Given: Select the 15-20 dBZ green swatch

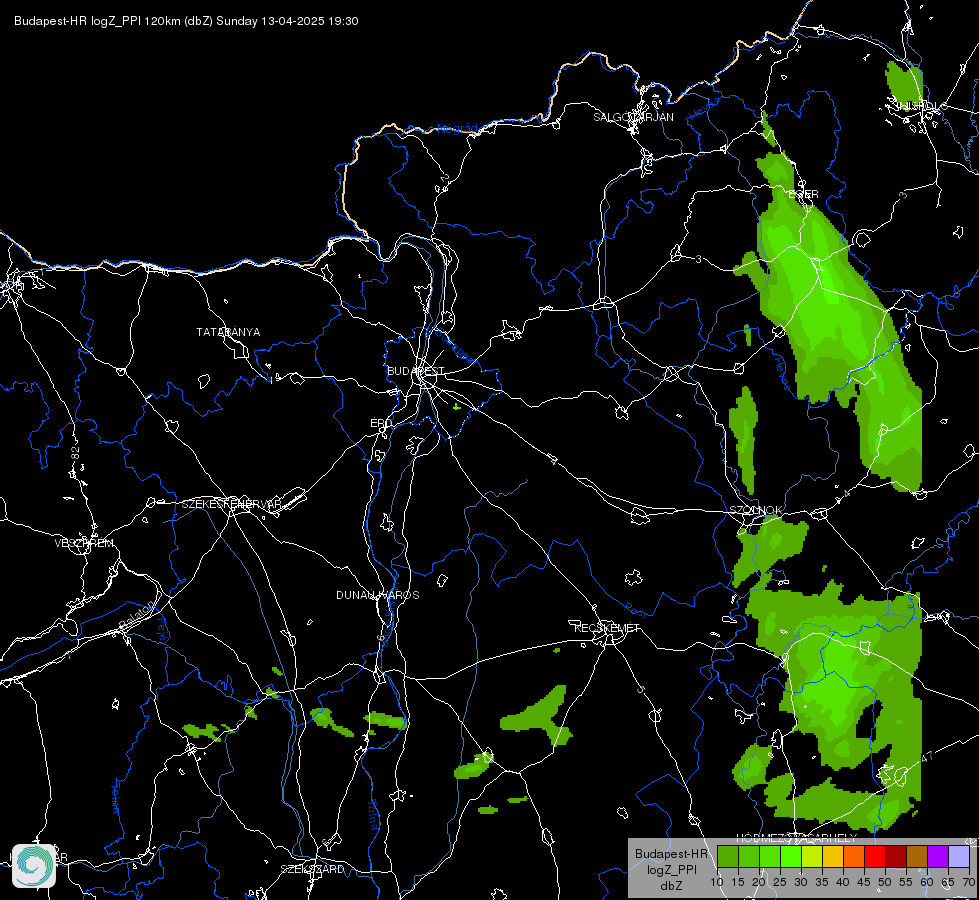Looking at the screenshot, I should pos(749,856).
